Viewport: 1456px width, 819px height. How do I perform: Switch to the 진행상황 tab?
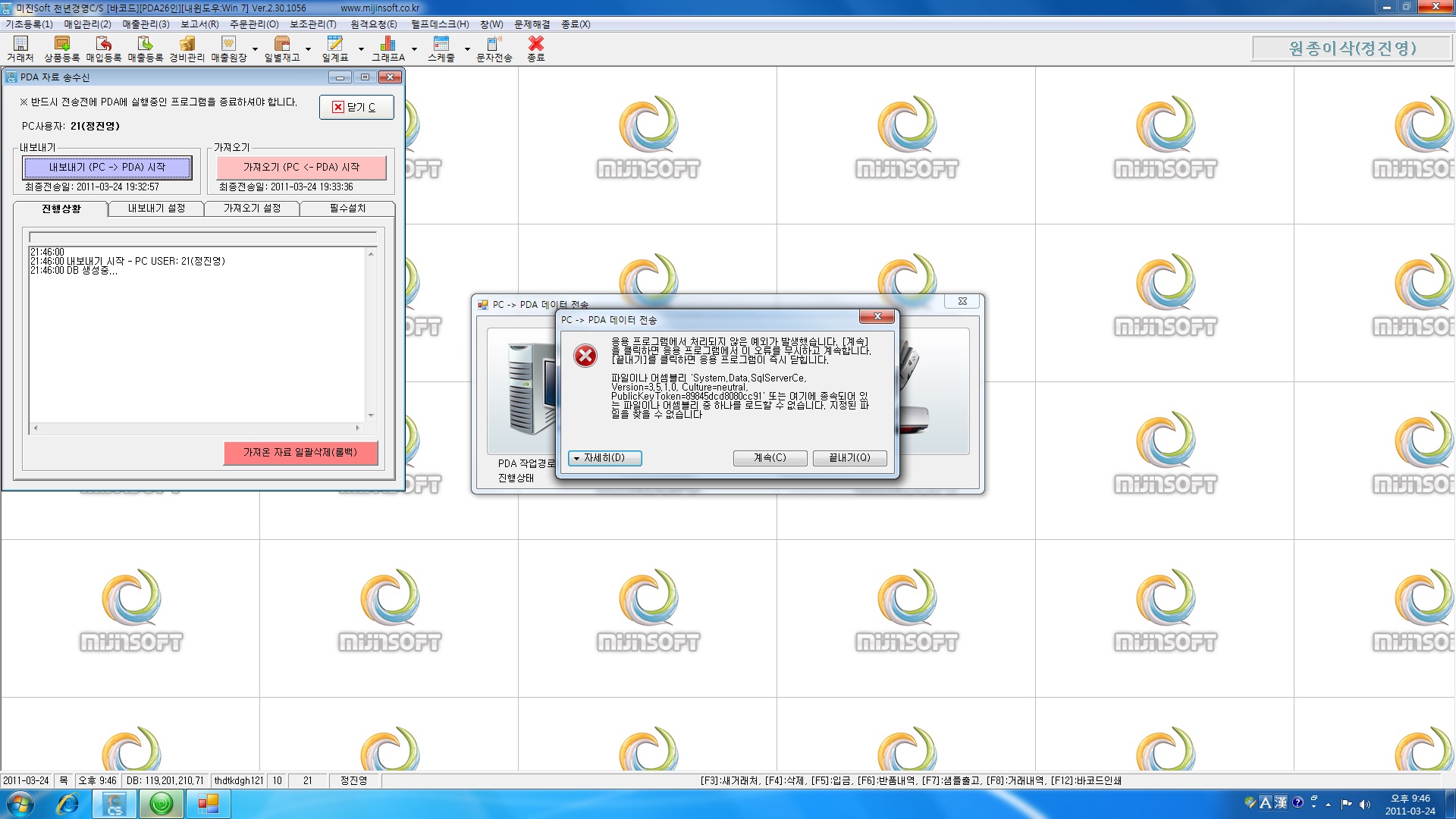61,209
